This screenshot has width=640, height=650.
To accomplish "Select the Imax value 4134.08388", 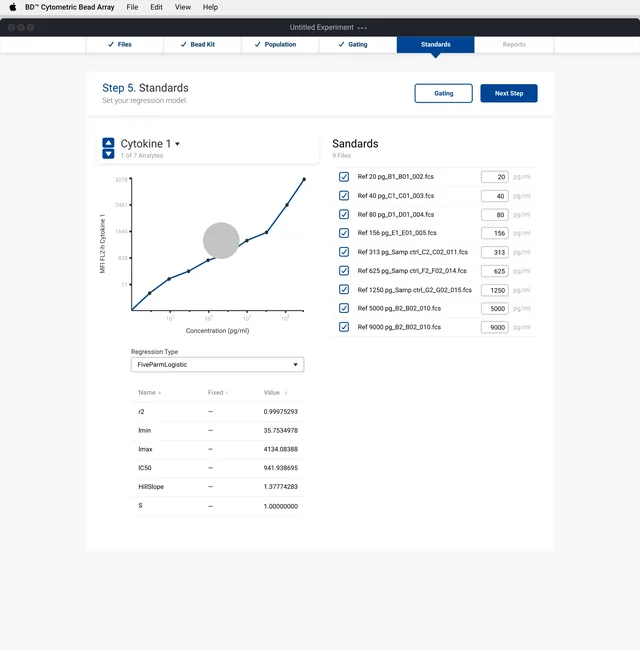I will [x=281, y=449].
